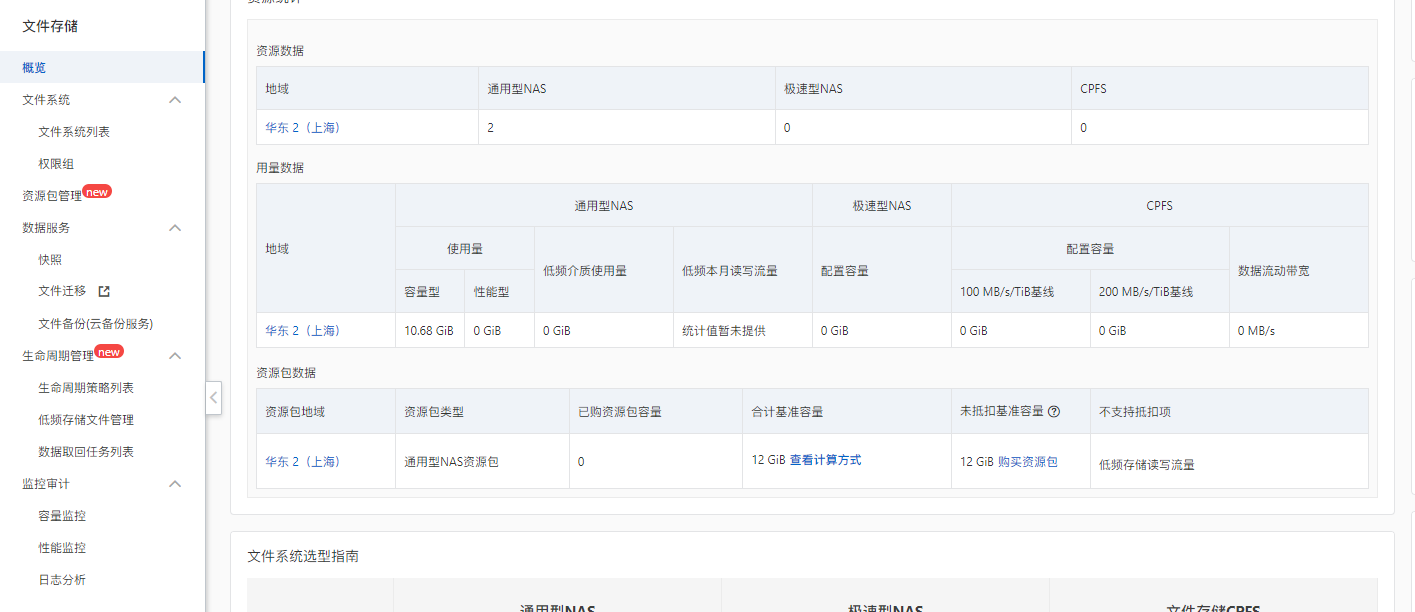Click 查看计算方式 link
1415x612 pixels.
825,460
